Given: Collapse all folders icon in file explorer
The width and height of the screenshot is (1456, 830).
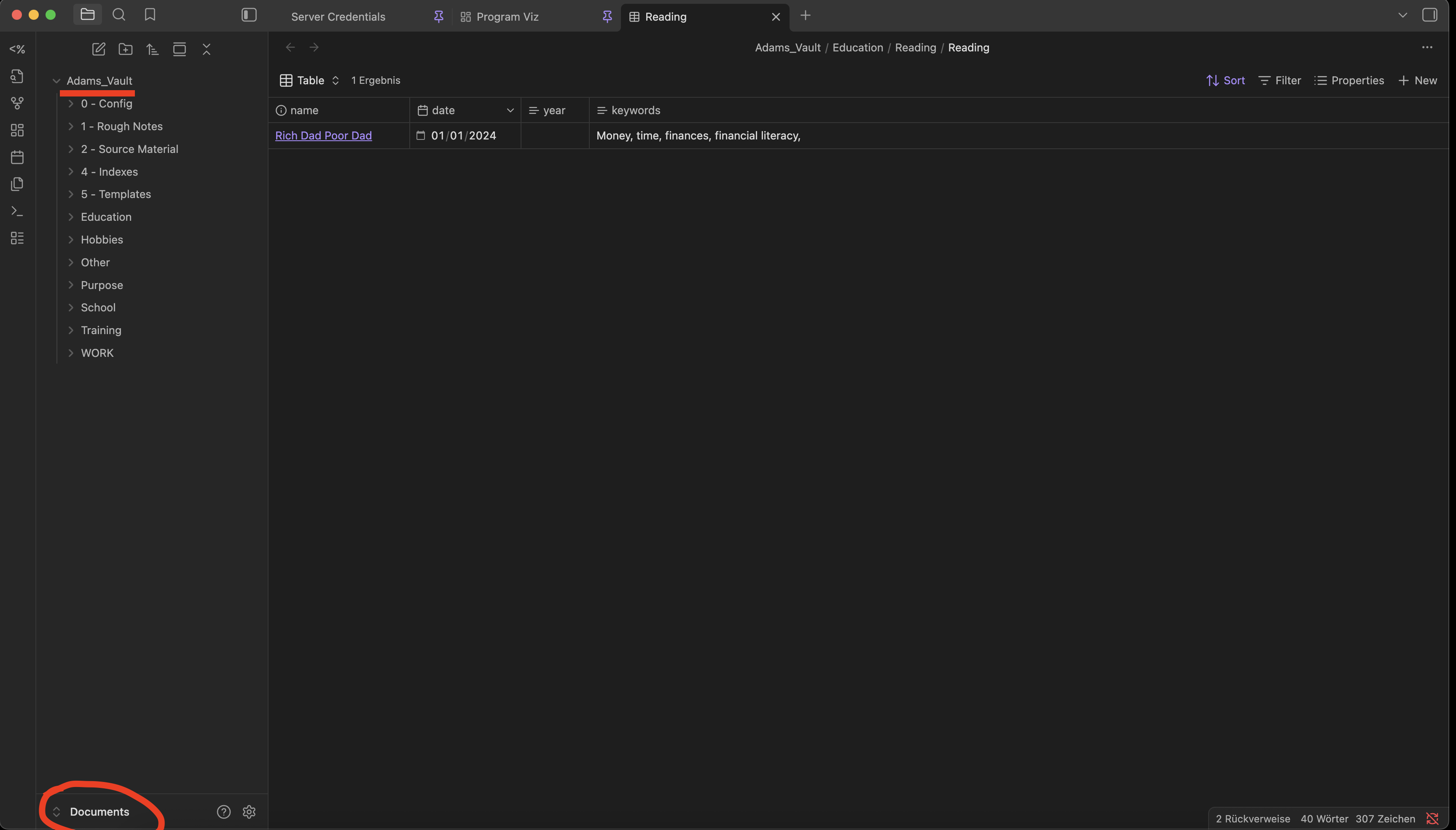Looking at the screenshot, I should point(207,50).
